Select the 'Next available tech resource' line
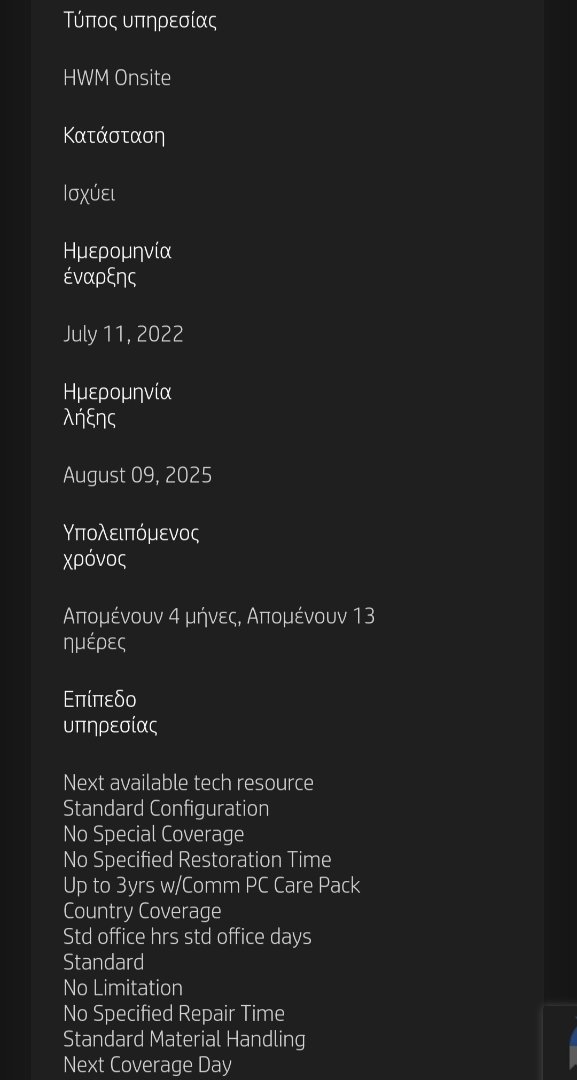 coord(189,783)
